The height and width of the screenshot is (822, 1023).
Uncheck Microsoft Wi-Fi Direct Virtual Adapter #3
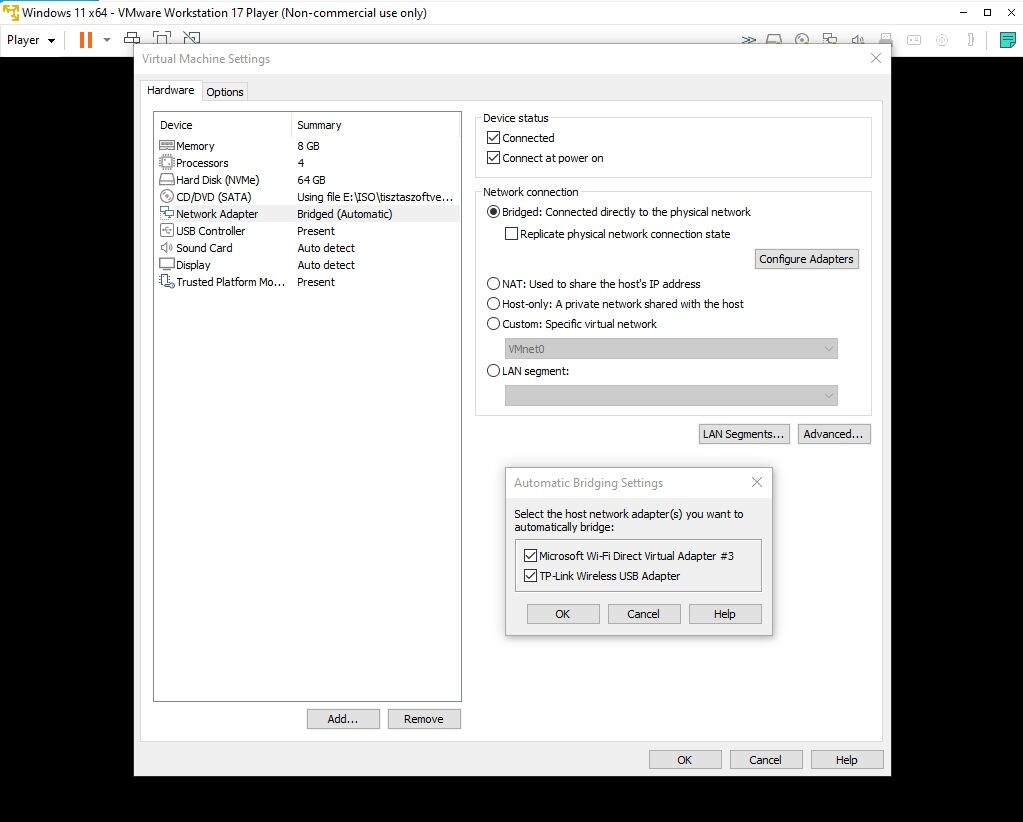(x=530, y=556)
